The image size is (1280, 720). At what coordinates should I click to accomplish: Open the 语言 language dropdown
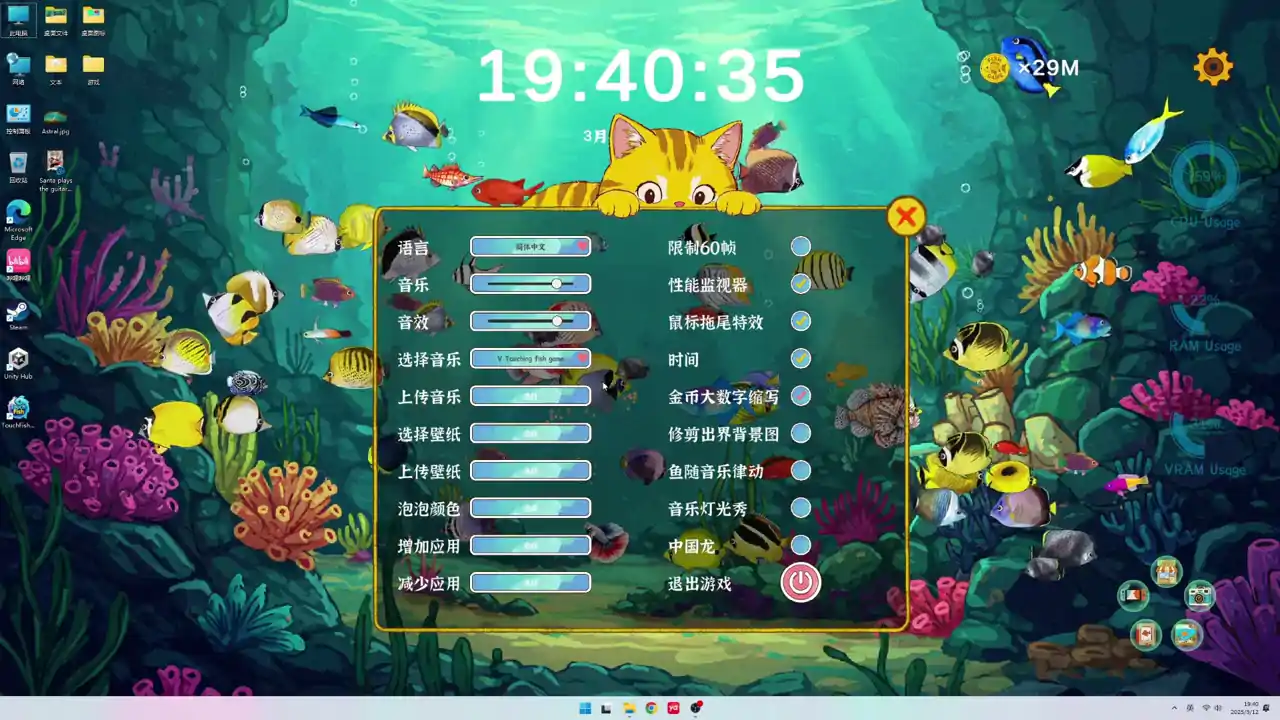[x=531, y=246]
